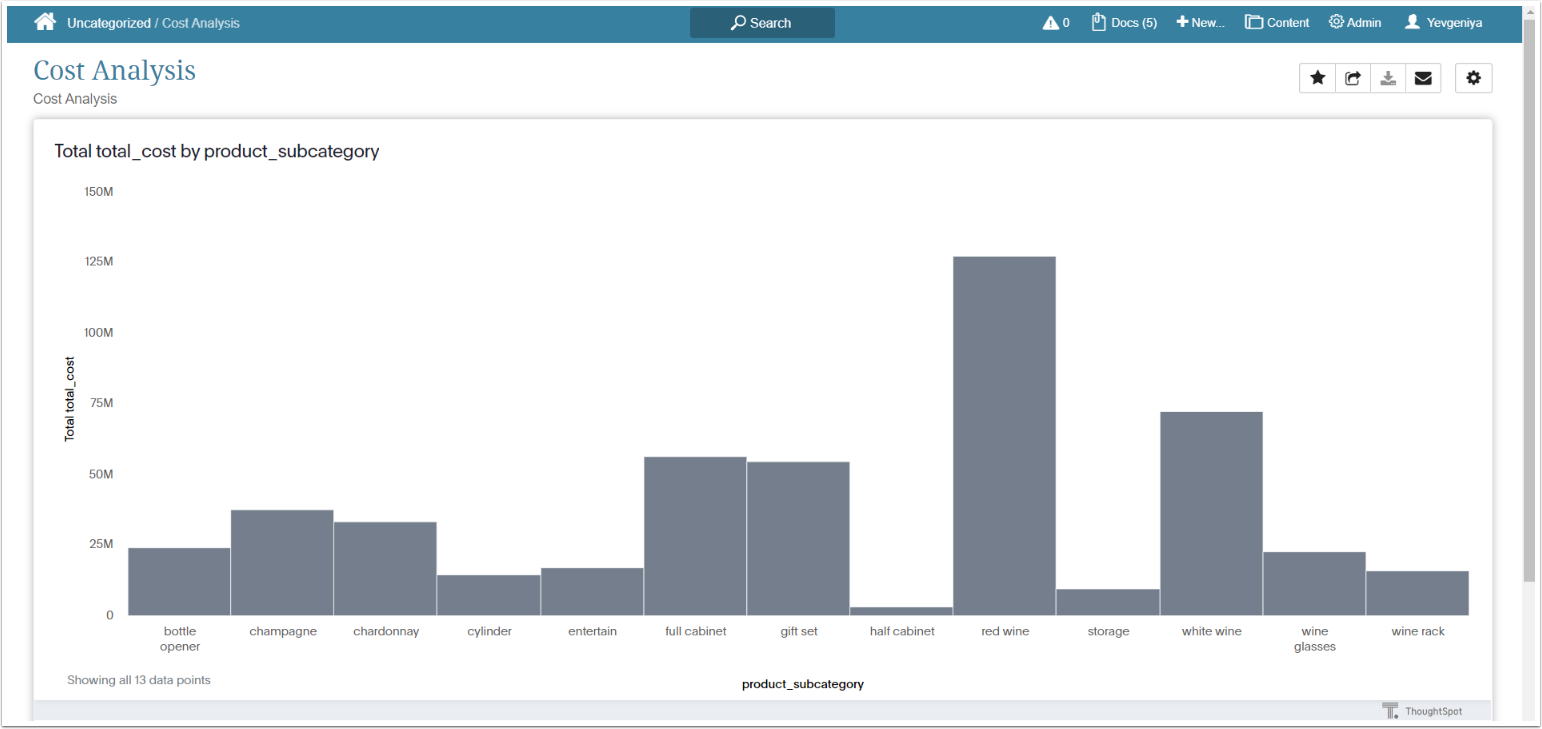Click the ThoughtSpot logo in footer
Viewport: 1542px width, 729px height.
coord(1422,711)
